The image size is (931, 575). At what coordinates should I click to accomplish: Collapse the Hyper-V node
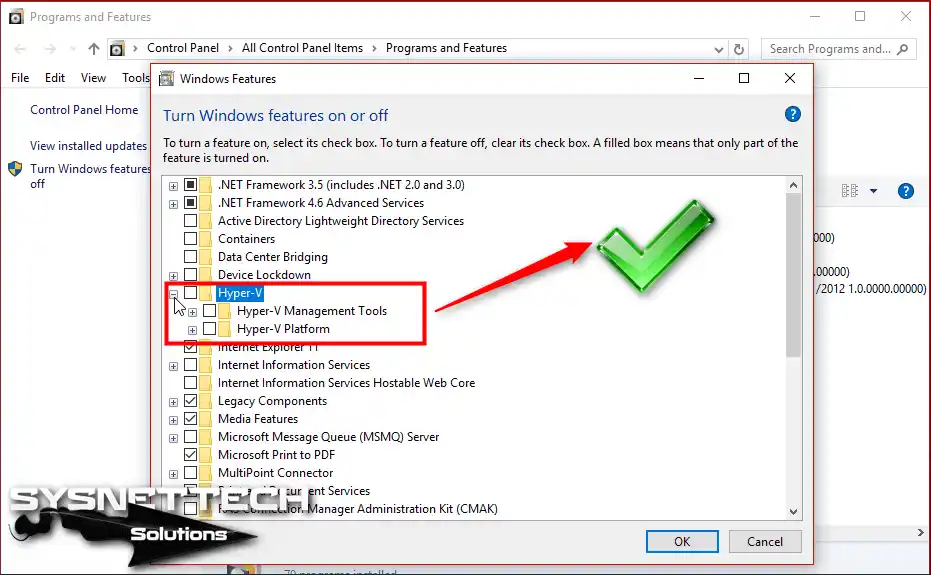pos(173,294)
